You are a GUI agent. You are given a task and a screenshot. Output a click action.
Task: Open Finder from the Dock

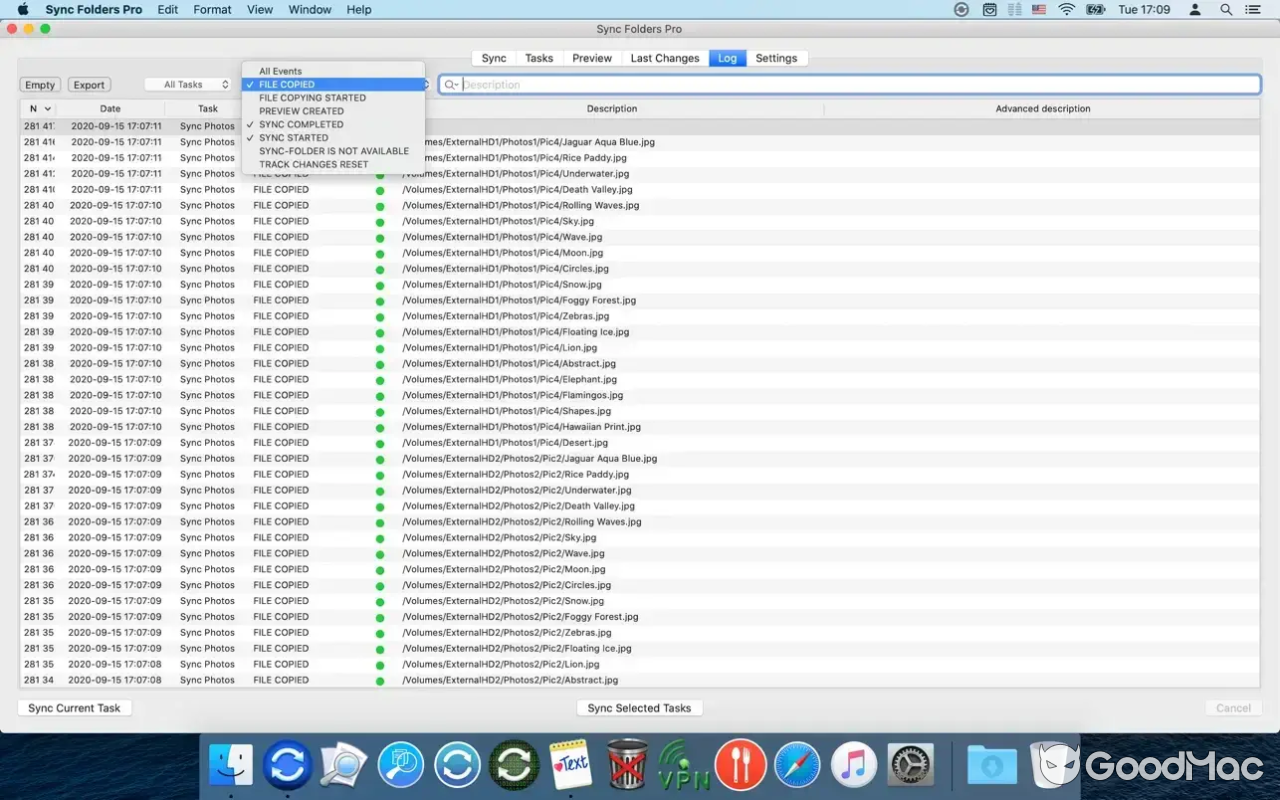(x=232, y=764)
